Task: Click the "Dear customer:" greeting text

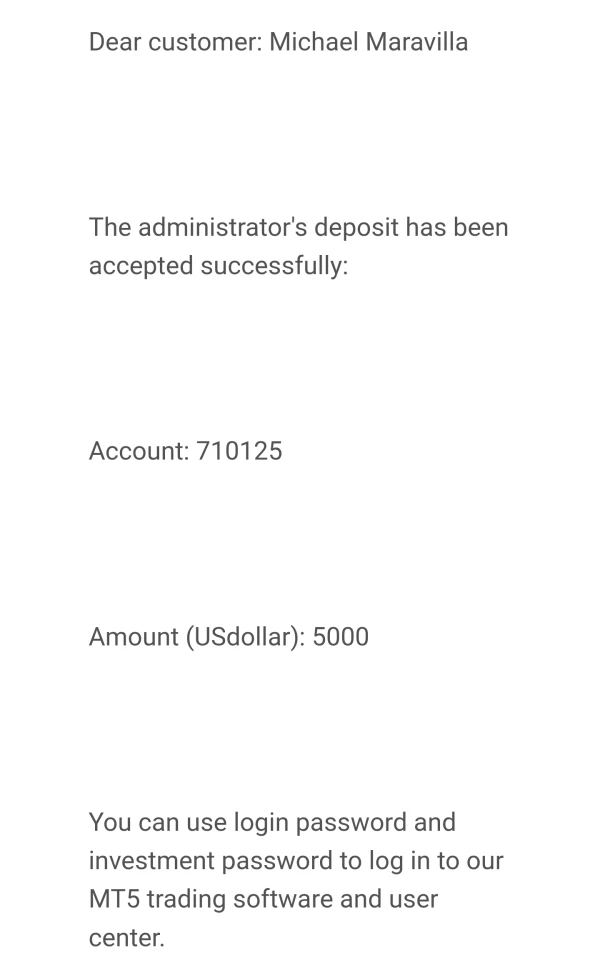Action: click(175, 42)
